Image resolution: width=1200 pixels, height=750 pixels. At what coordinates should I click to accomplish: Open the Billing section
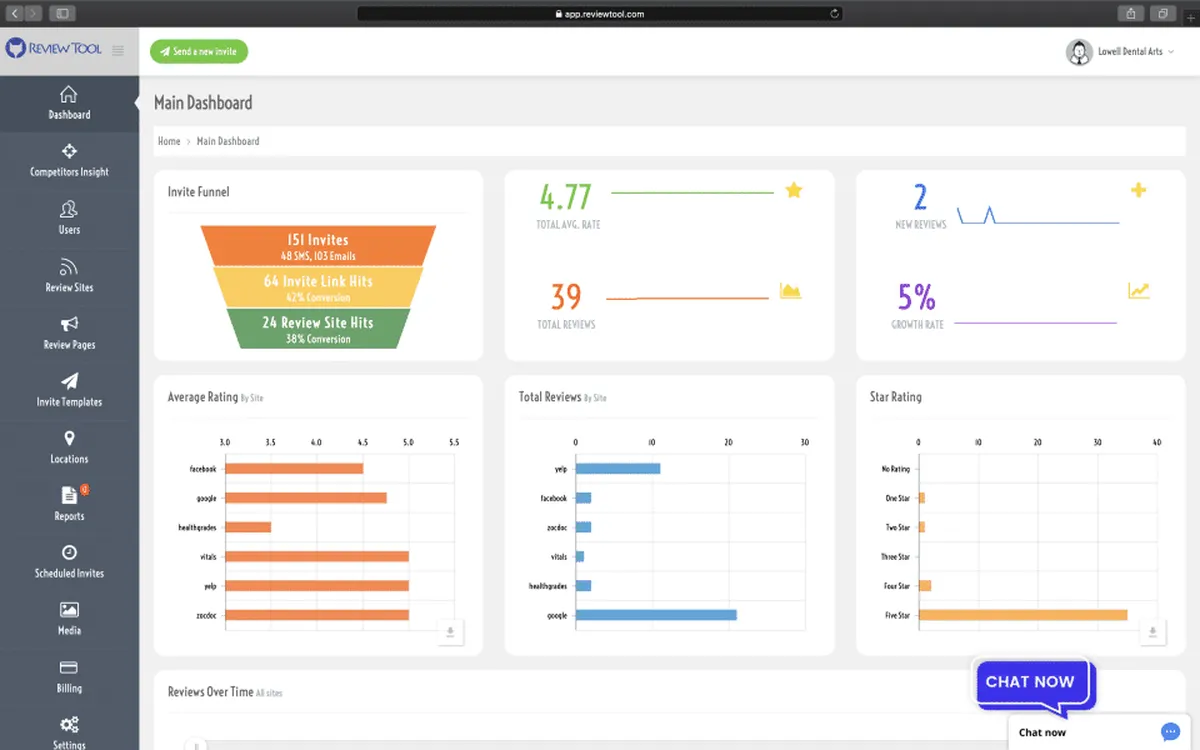point(69,677)
